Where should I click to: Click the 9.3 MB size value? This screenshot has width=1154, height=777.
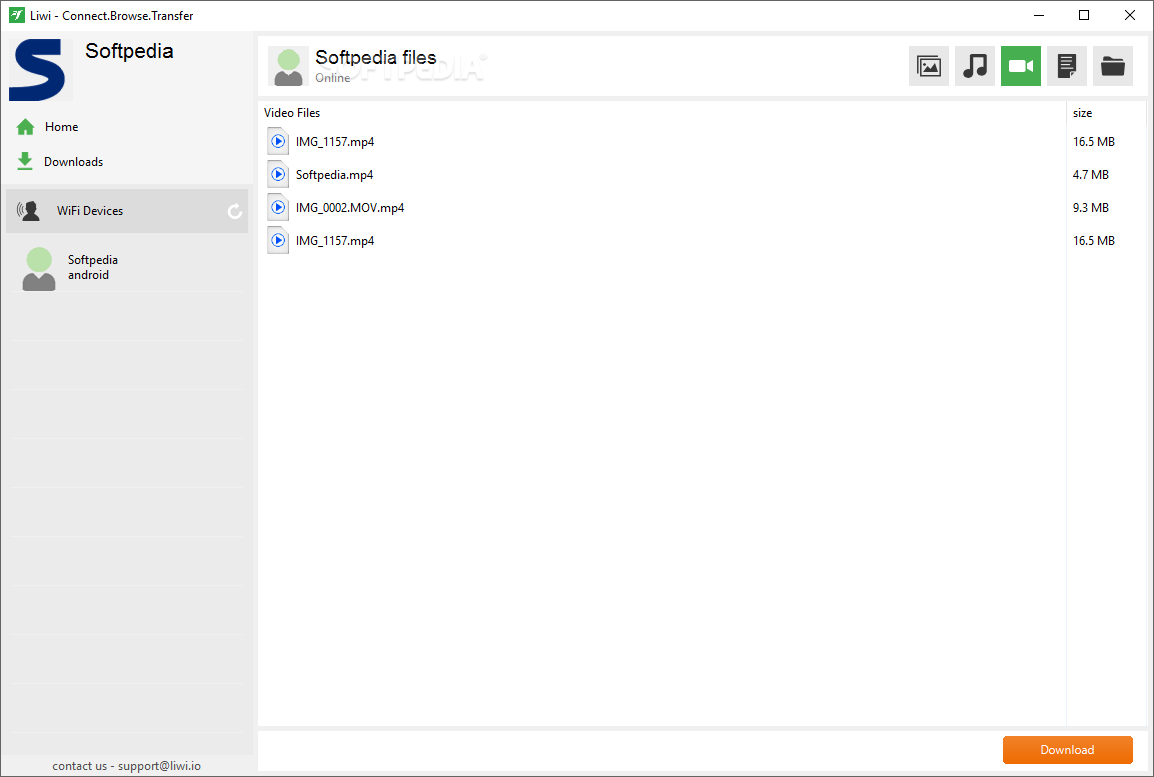pos(1091,207)
